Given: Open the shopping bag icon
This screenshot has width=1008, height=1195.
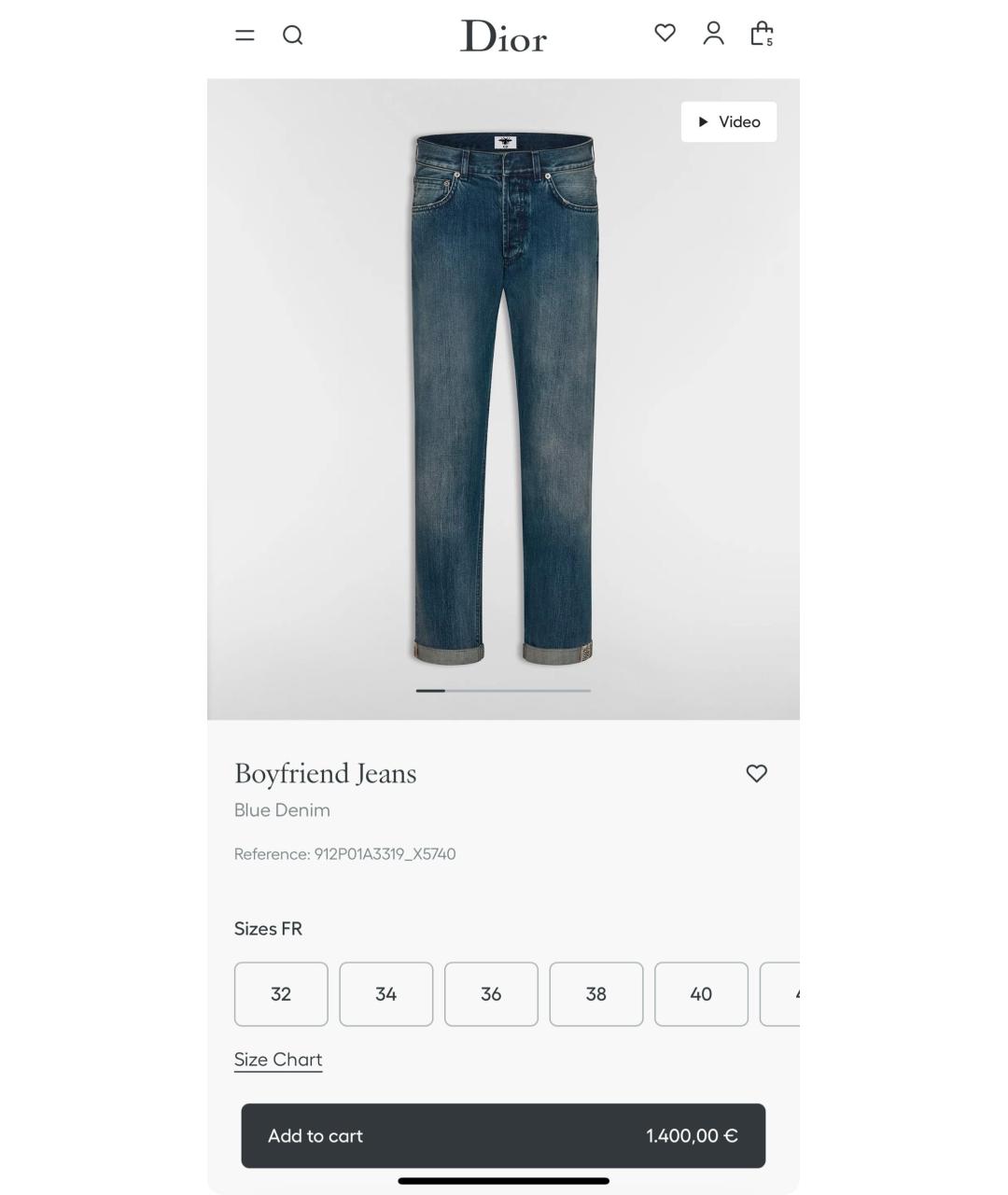Looking at the screenshot, I should [x=763, y=34].
